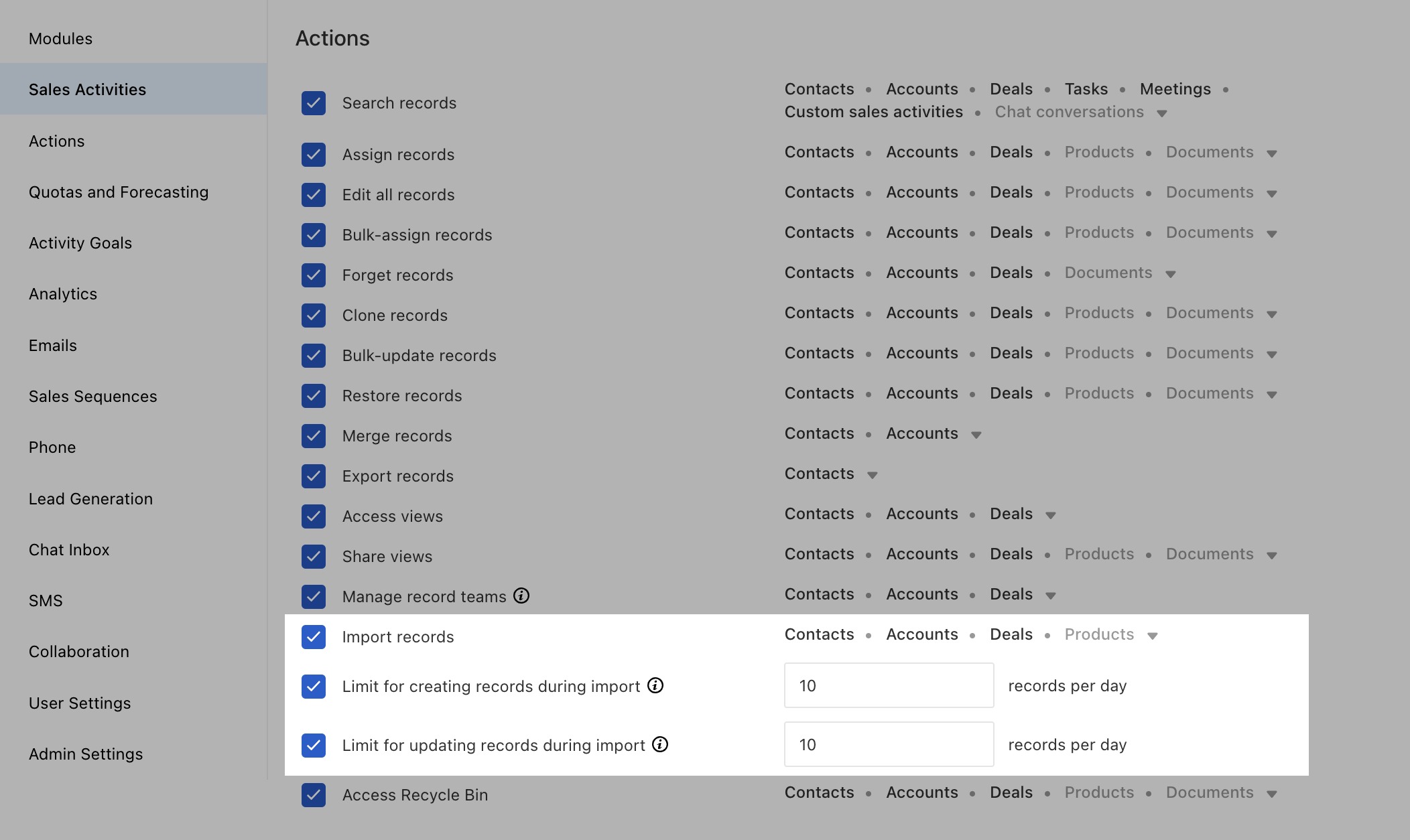
Task: Click creating records per day input field
Action: 889,685
